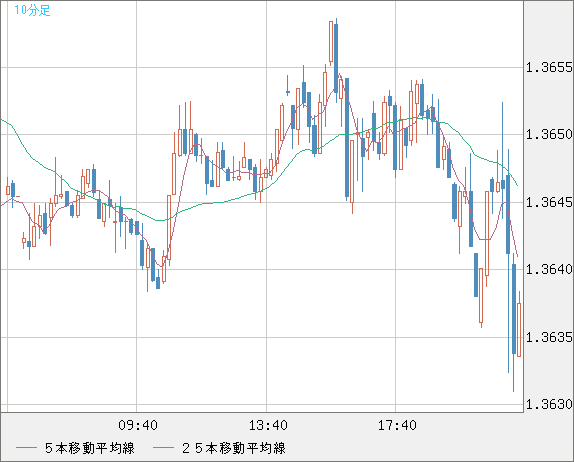Click the 17:40 time axis label
Viewport: 574px width, 462px height.
point(397,425)
